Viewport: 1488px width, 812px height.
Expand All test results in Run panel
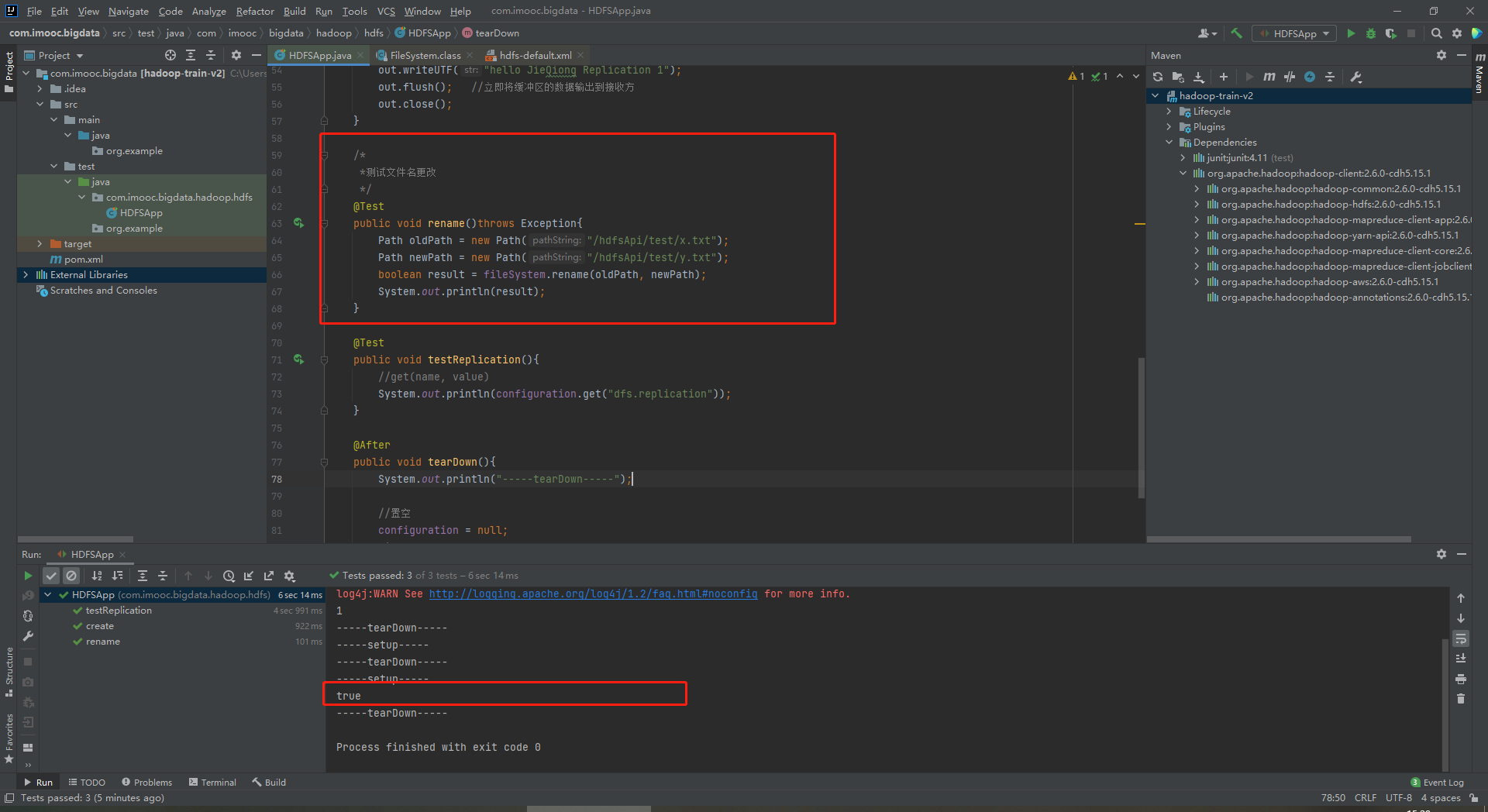[x=143, y=576]
